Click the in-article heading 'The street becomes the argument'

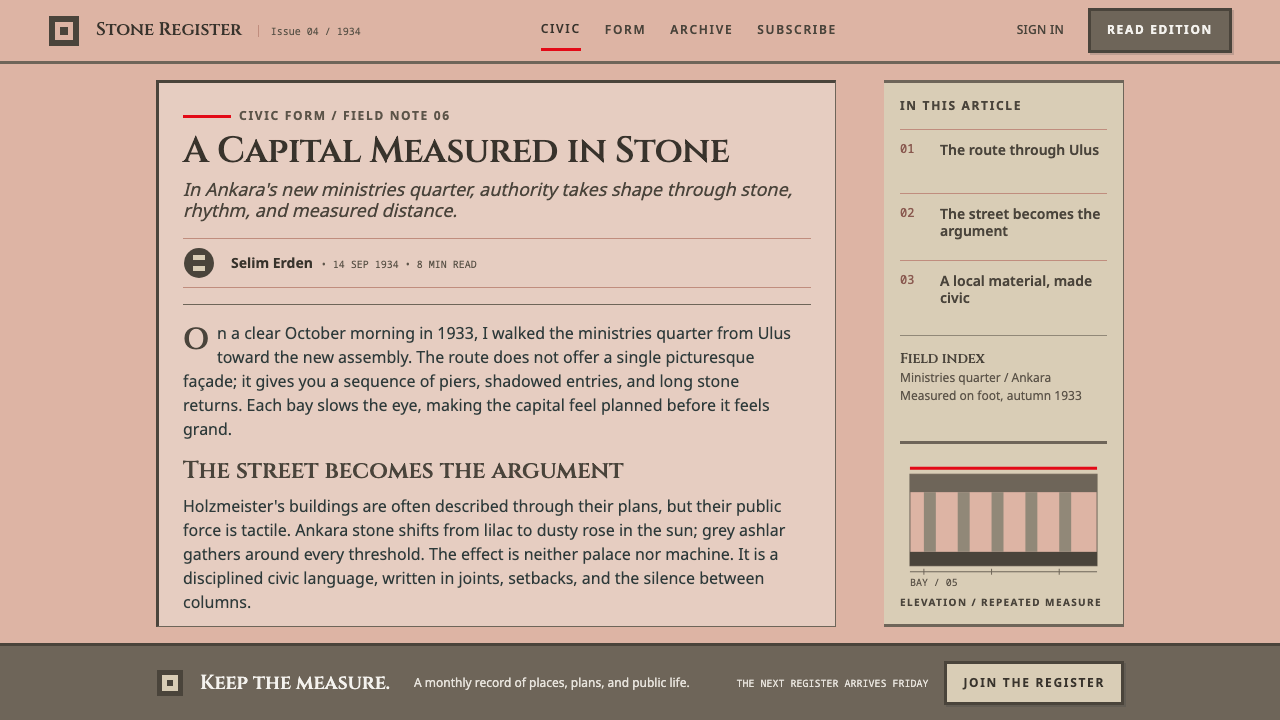(403, 471)
